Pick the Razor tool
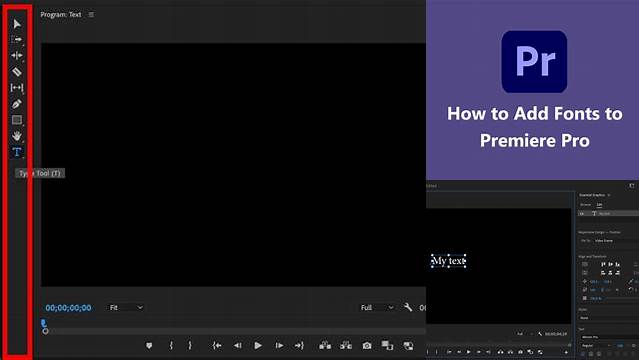Viewport: 639px width, 360px height. [17, 72]
